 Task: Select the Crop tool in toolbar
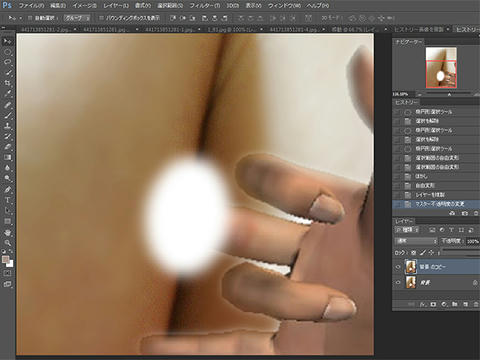7,83
